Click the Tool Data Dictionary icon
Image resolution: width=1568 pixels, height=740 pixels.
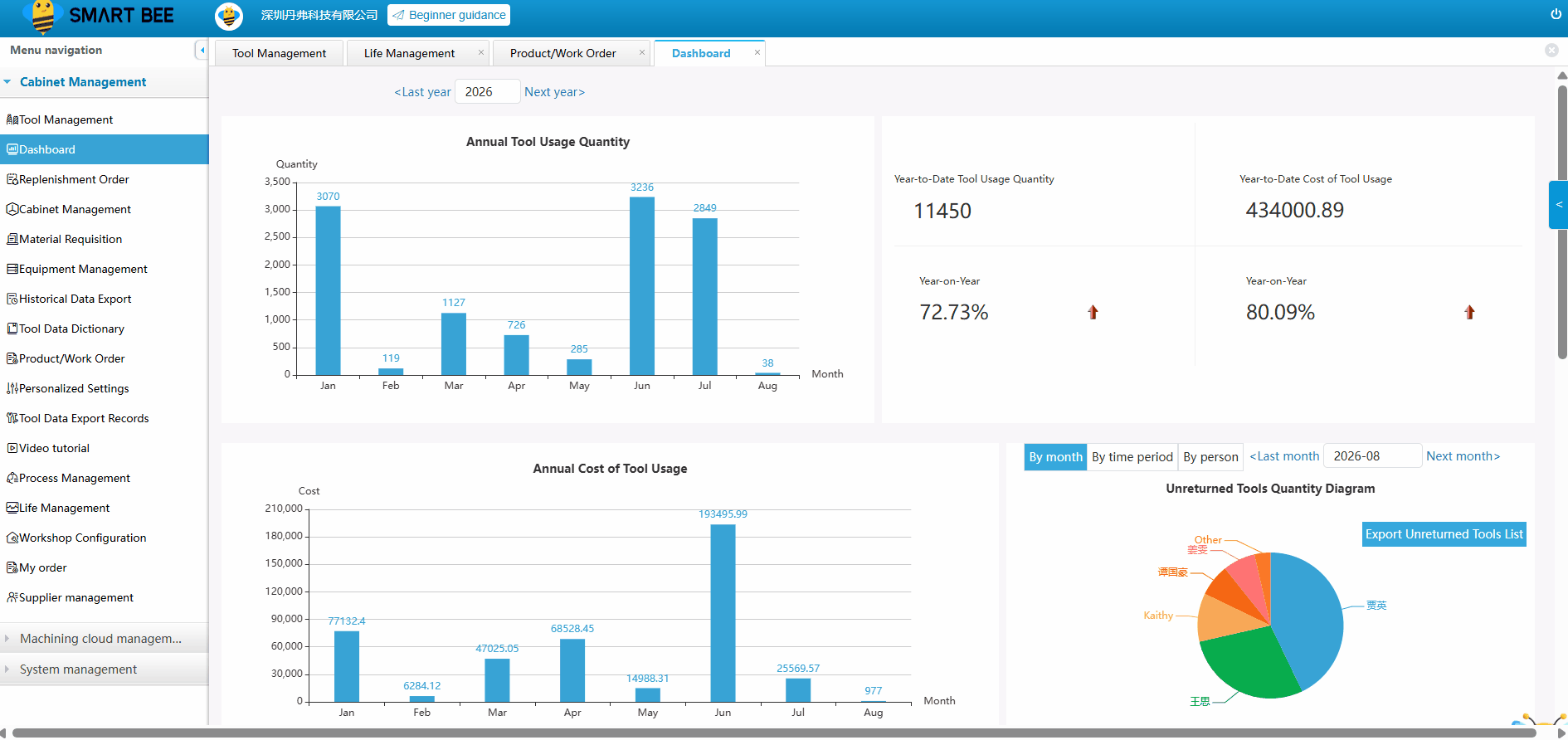pyautogui.click(x=12, y=329)
